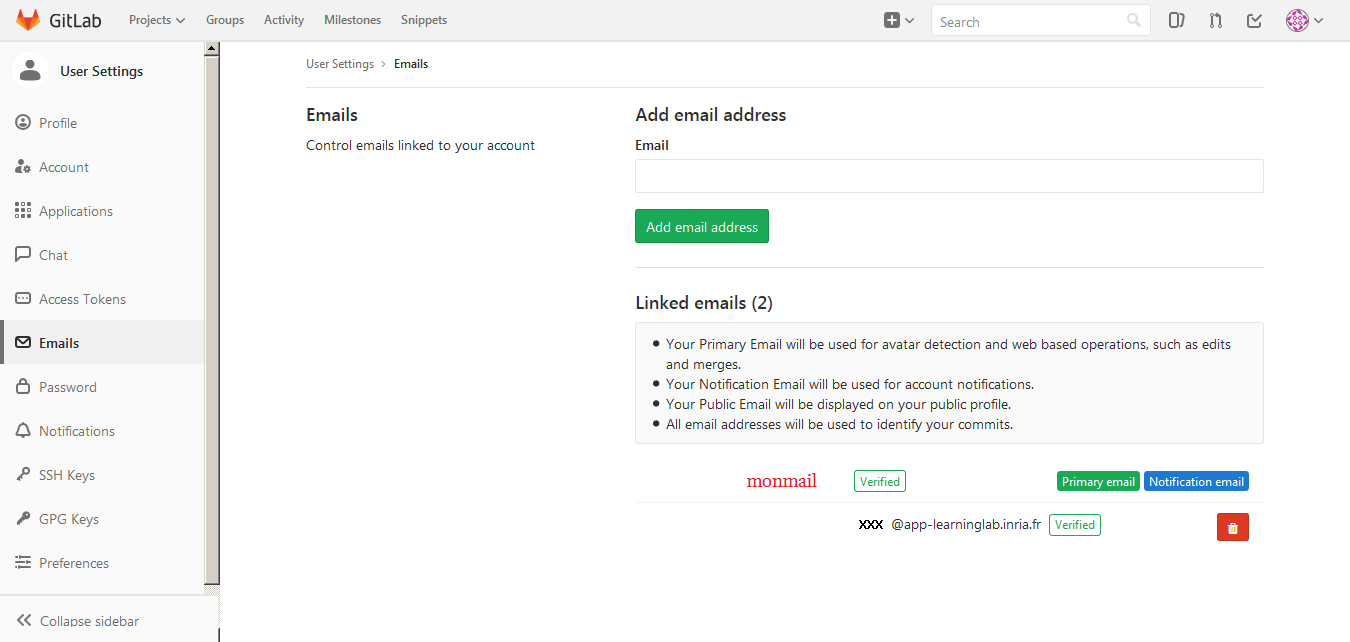This screenshot has width=1350, height=642.
Task: Open the new item plus dropdown
Action: coord(899,20)
